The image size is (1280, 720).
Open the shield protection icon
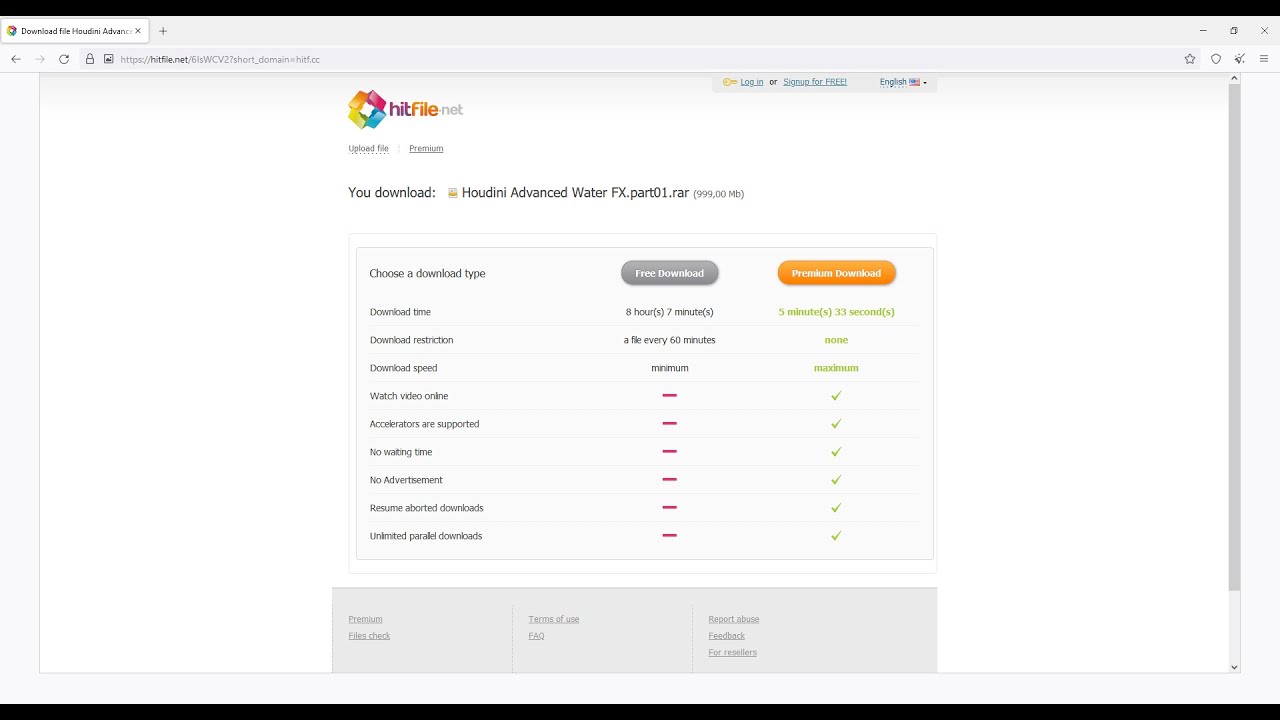[x=1216, y=59]
